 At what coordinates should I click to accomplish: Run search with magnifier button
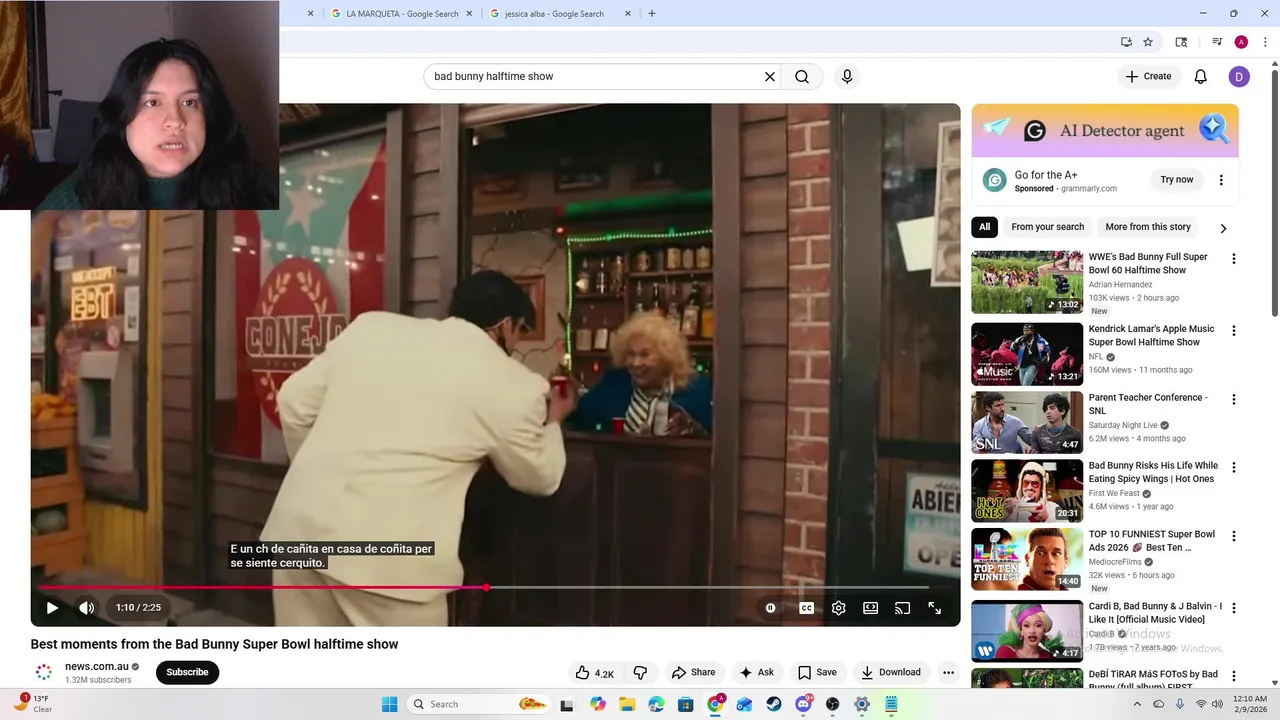(x=802, y=76)
